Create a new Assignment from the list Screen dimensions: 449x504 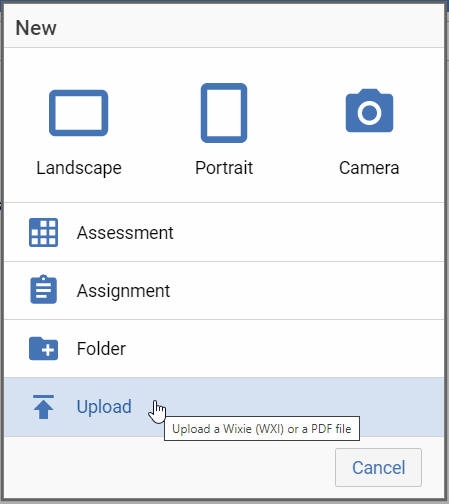tap(224, 291)
